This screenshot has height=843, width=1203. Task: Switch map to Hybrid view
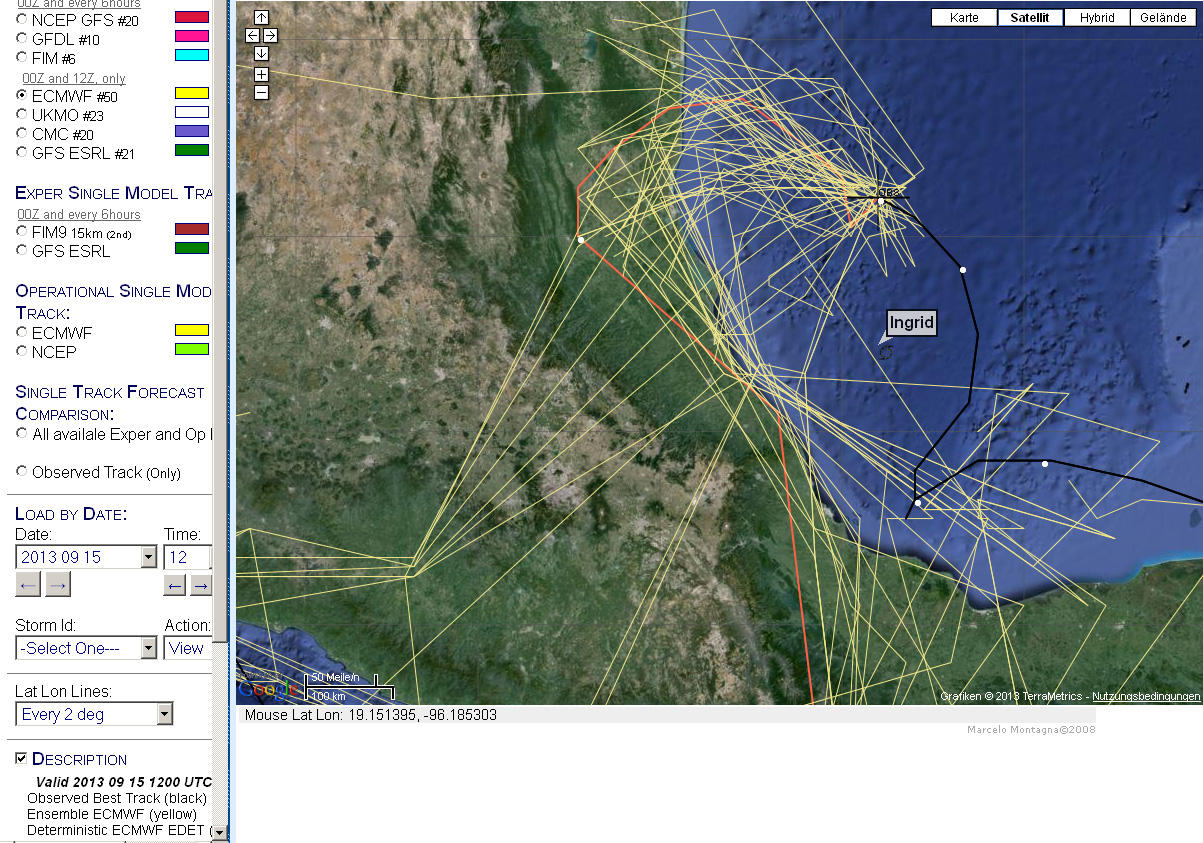point(1097,18)
